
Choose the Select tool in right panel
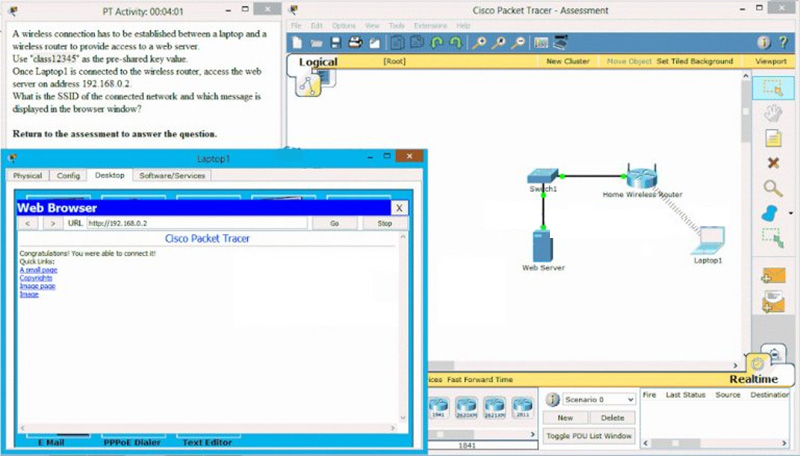click(773, 88)
